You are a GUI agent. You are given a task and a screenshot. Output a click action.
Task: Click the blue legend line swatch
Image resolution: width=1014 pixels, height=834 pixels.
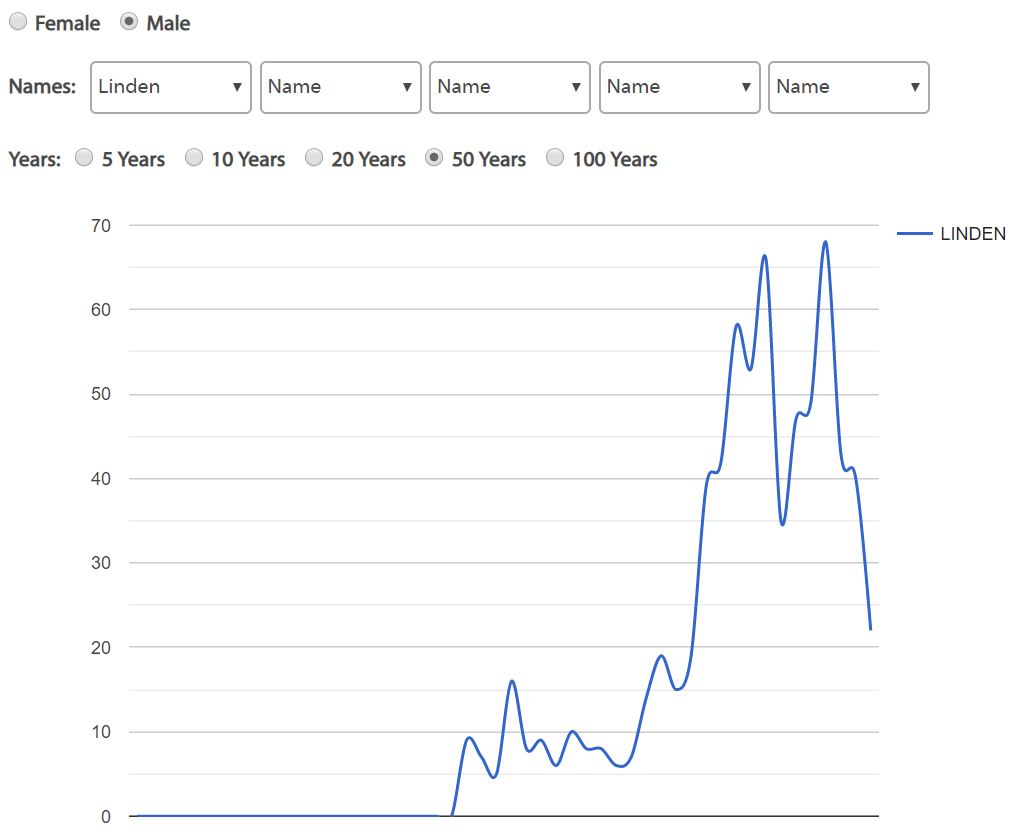coord(915,234)
